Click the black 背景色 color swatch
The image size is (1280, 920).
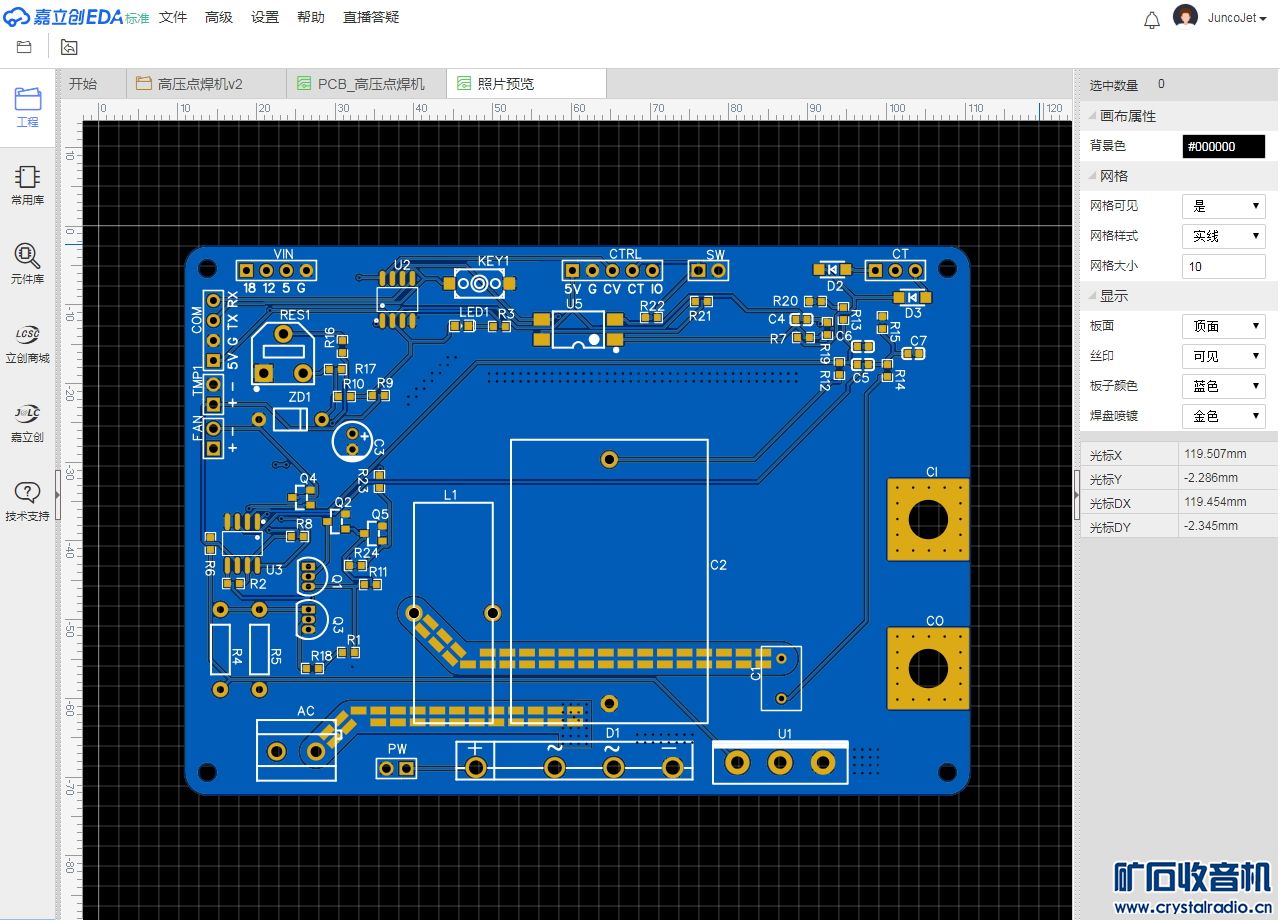point(1223,146)
